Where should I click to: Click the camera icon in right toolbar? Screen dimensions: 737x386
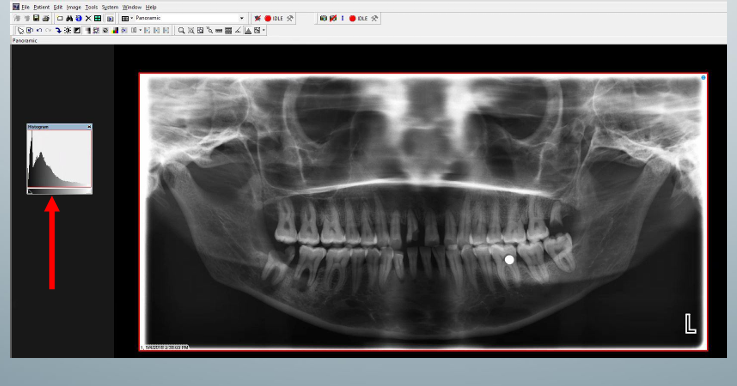pos(323,18)
